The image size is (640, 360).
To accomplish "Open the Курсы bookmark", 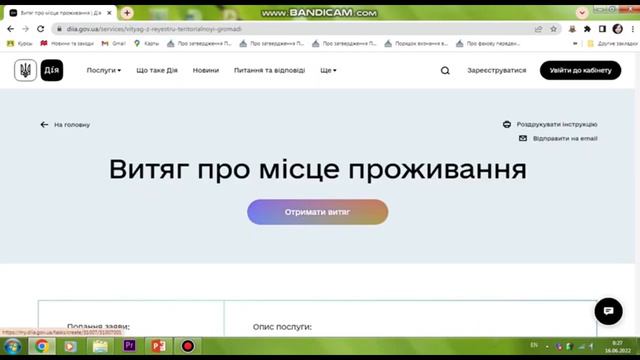I will coord(20,43).
